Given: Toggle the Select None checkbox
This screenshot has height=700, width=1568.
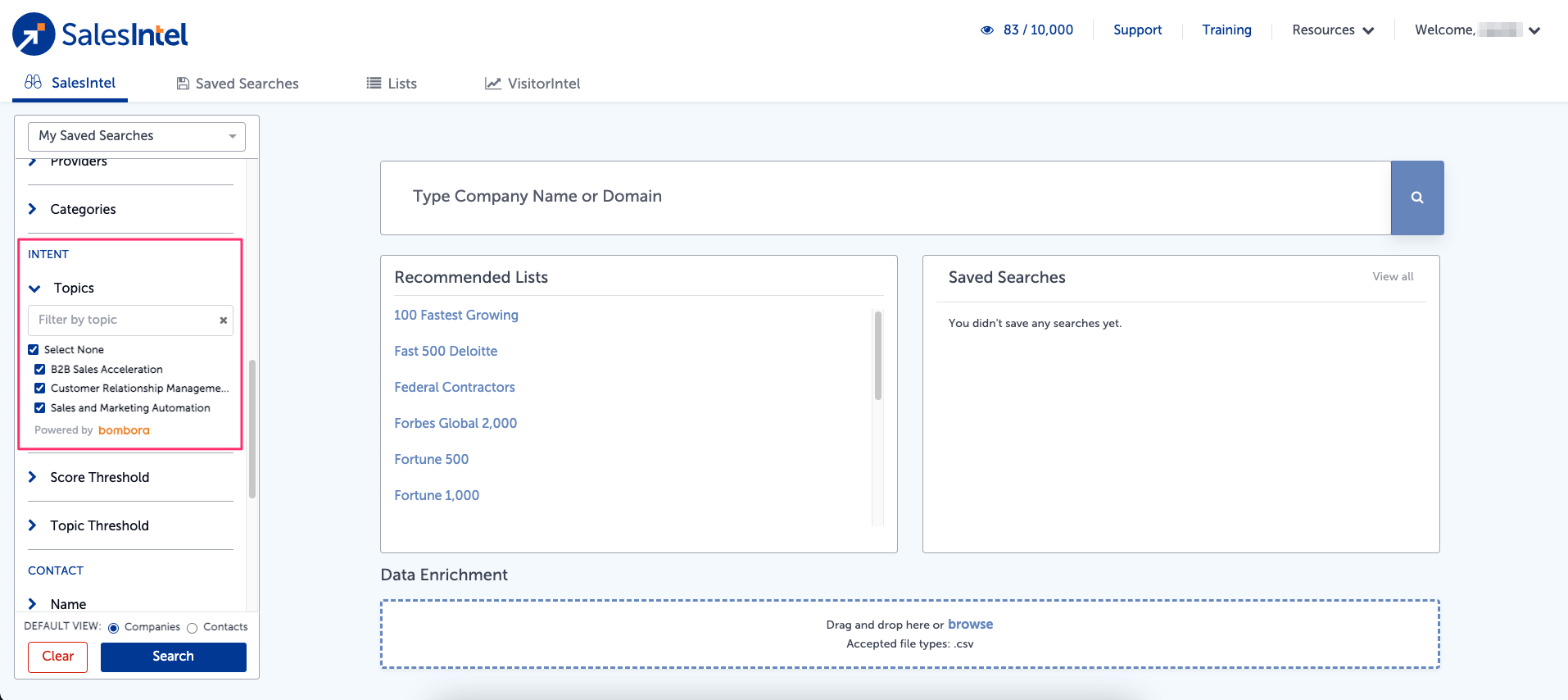Looking at the screenshot, I should click(x=34, y=349).
